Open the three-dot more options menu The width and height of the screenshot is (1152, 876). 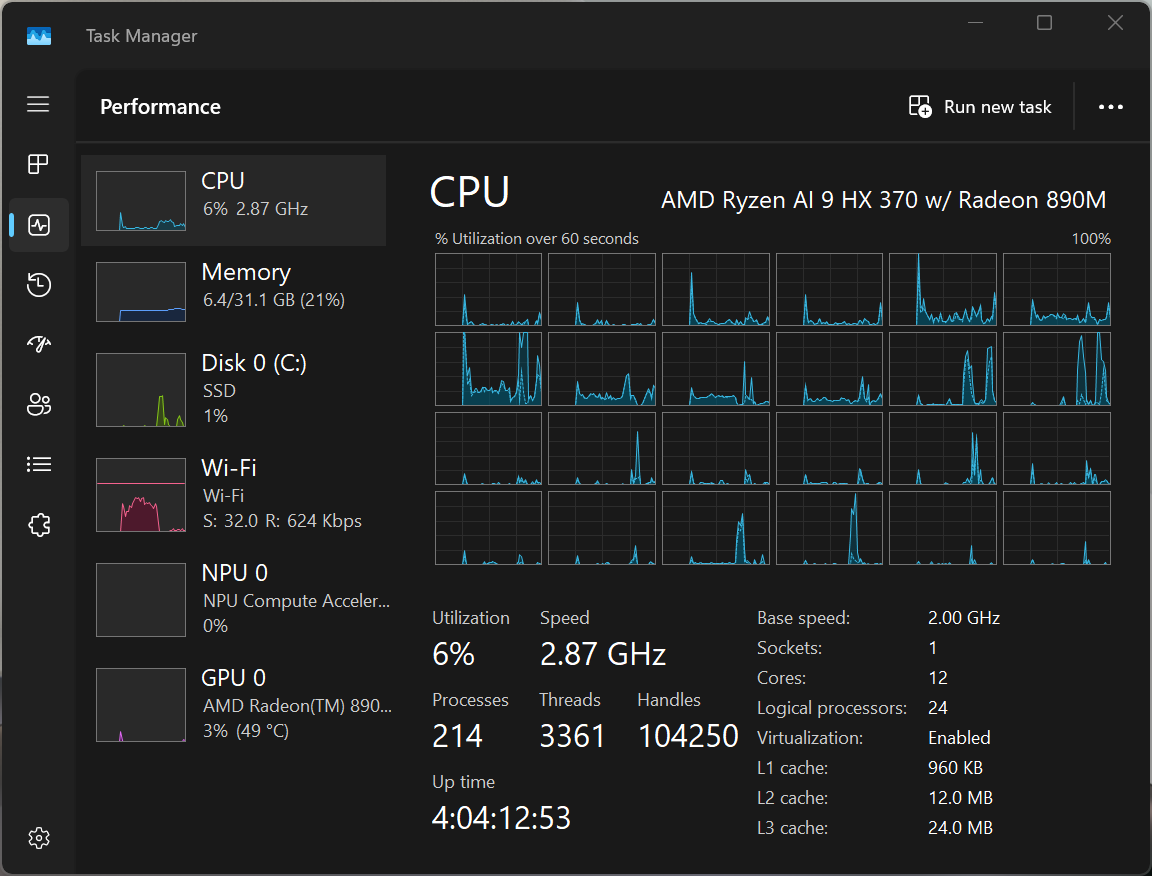(x=1111, y=107)
